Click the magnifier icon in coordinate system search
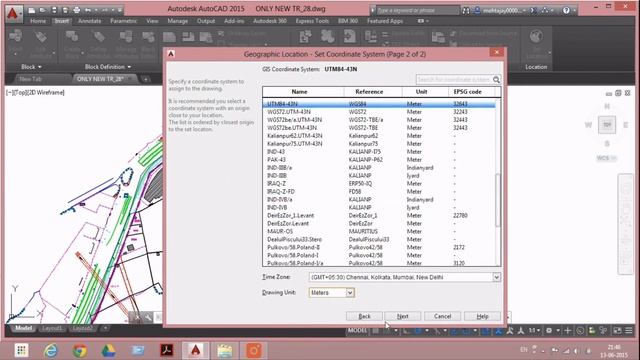The width and height of the screenshot is (640, 360). (496, 80)
